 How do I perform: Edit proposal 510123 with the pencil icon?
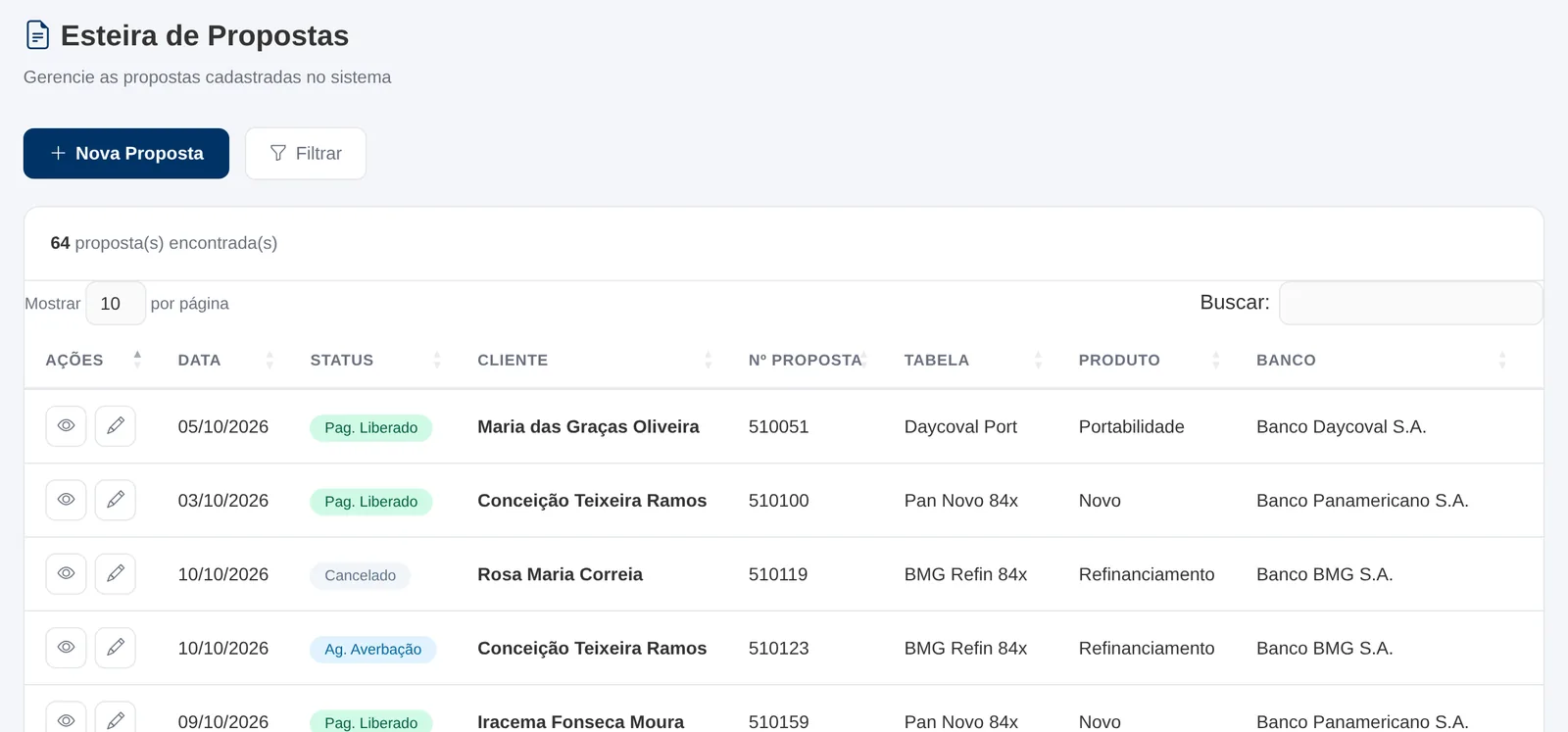pos(116,648)
